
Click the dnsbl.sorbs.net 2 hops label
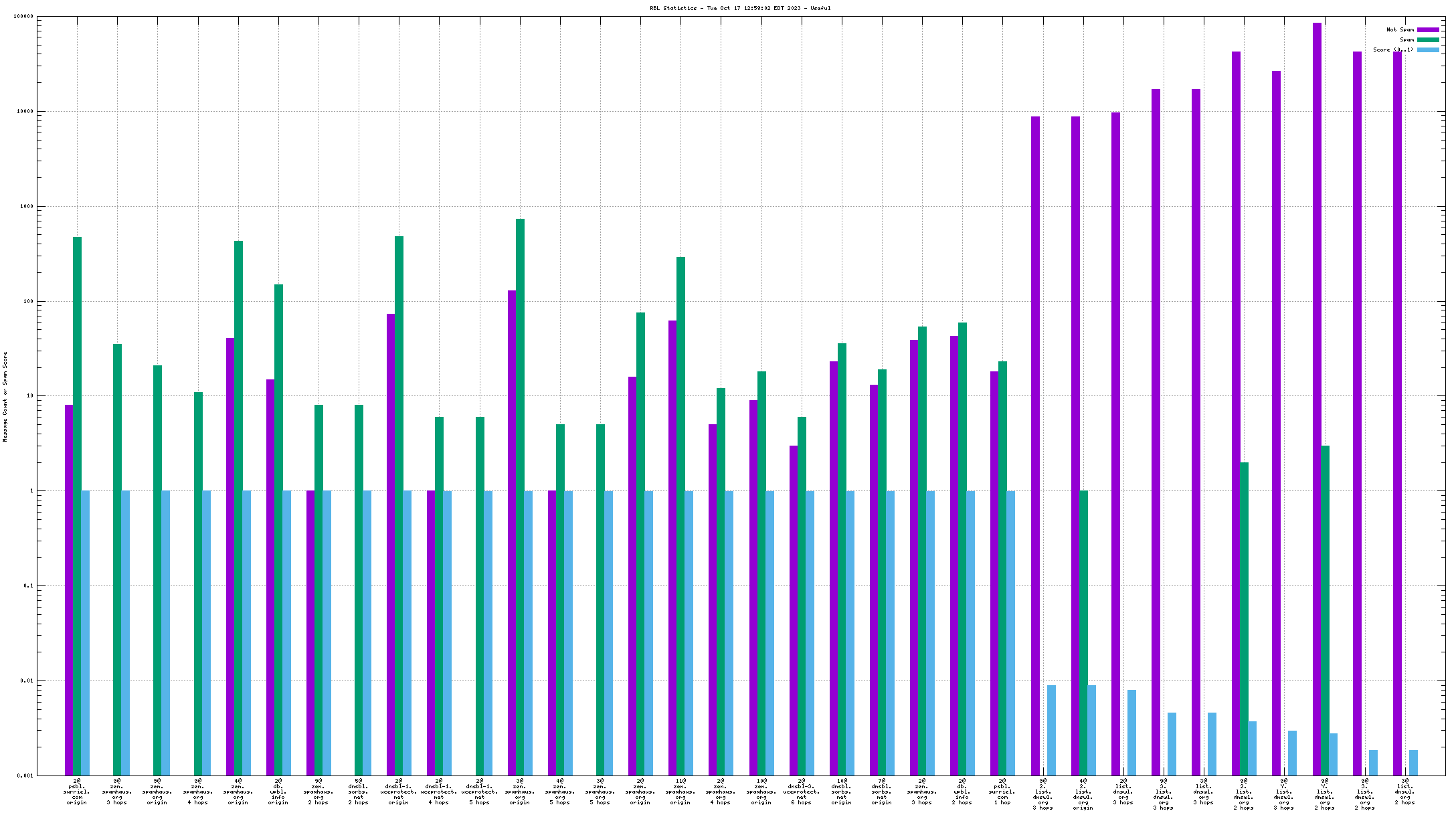click(359, 792)
